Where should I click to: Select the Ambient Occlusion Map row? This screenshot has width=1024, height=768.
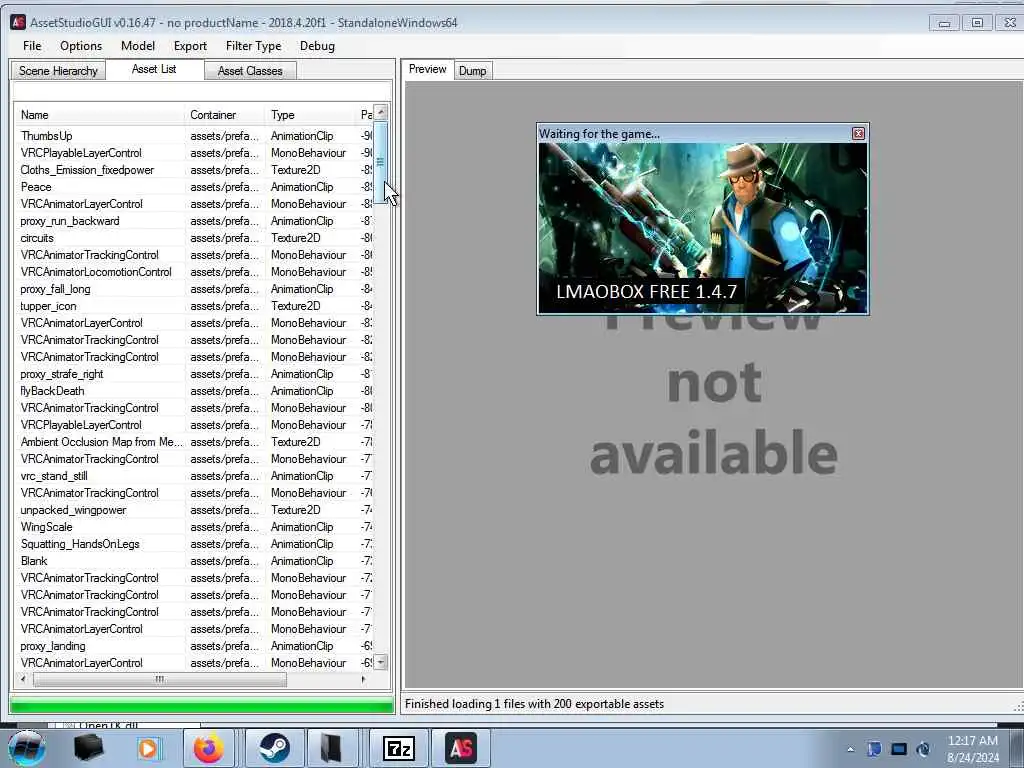tap(194, 441)
